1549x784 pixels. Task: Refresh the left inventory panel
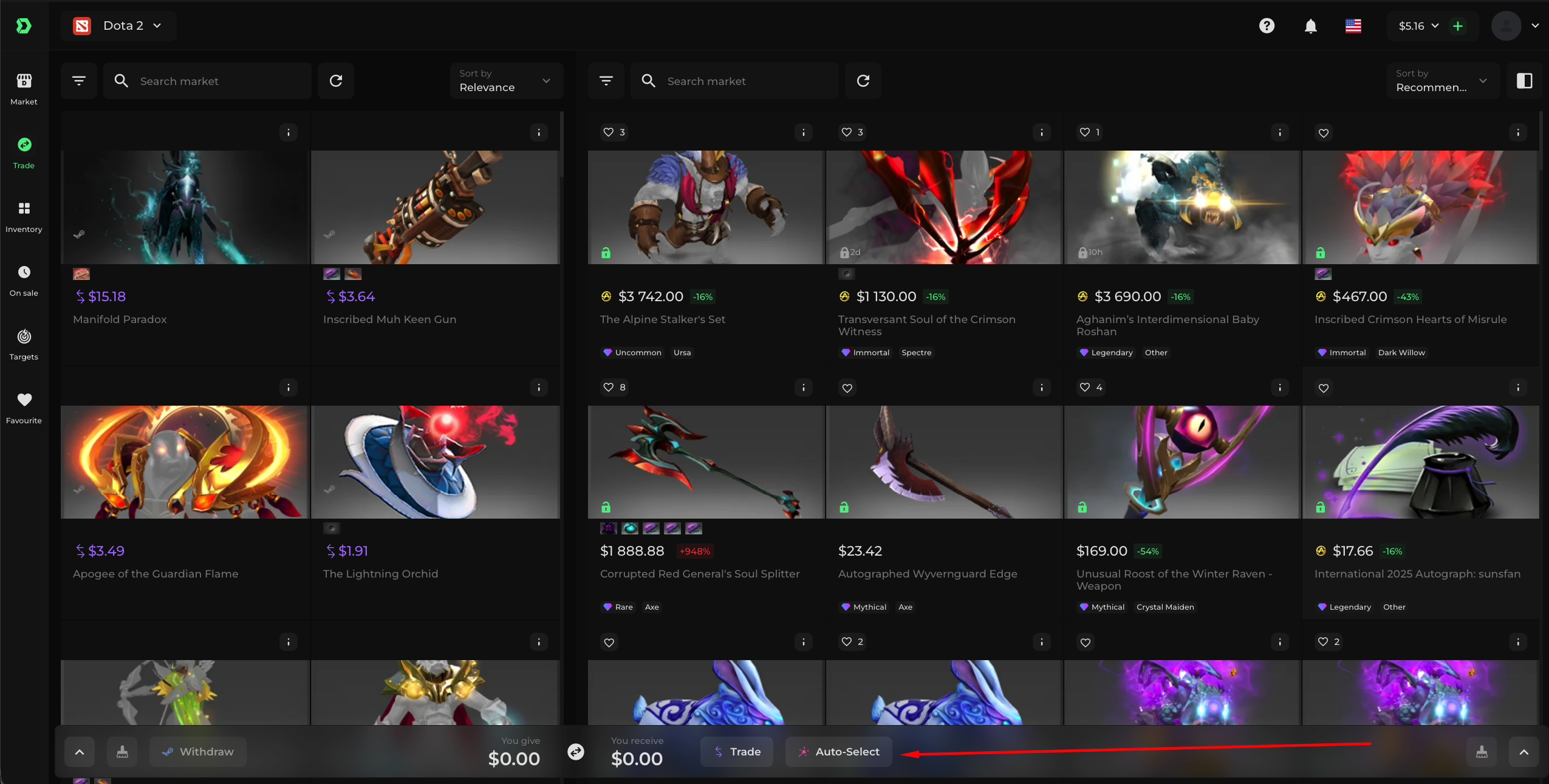336,81
